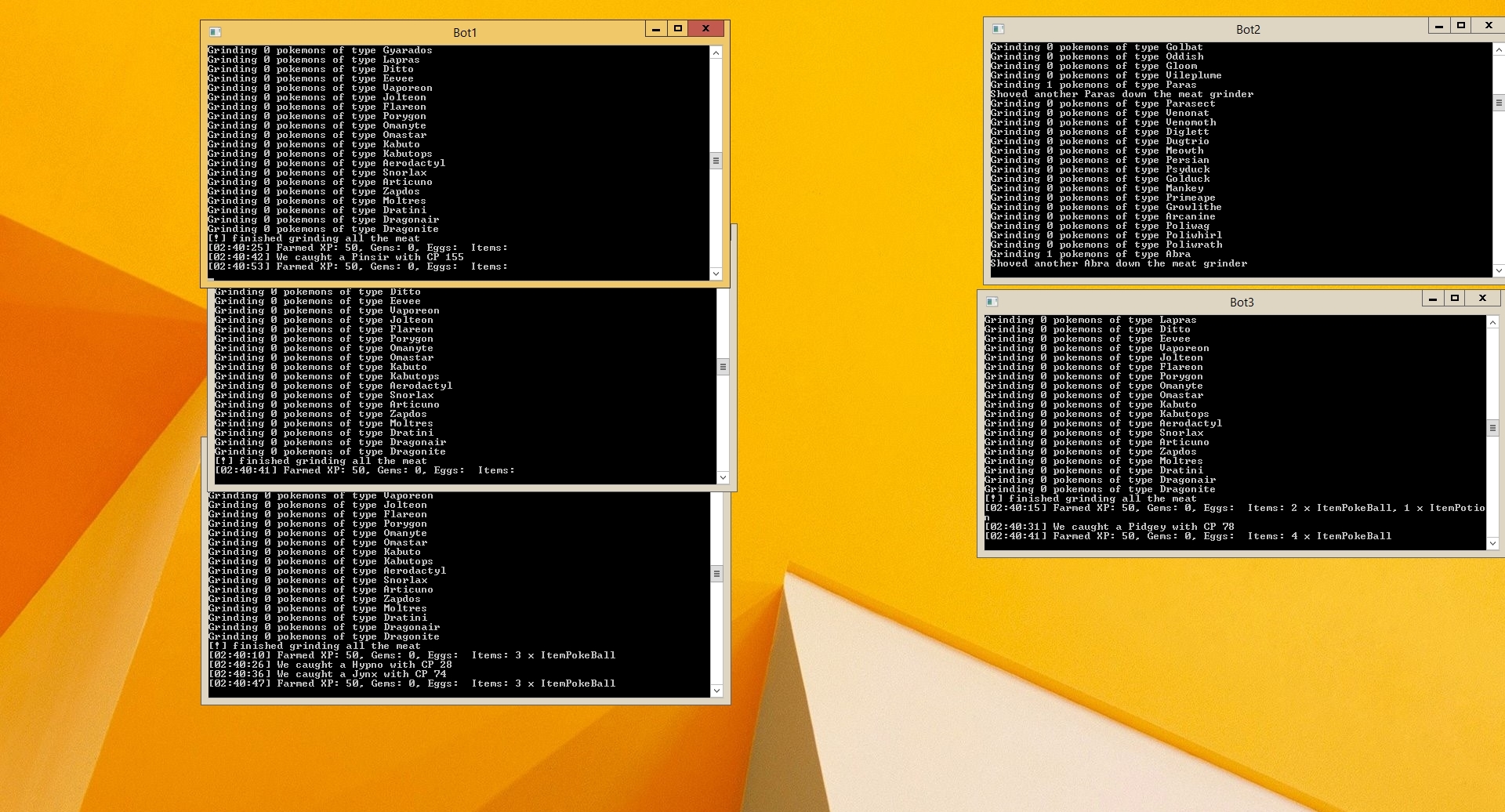The height and width of the screenshot is (812, 1505).
Task: Click the Poliwrath grinding line in Bot2
Action: click(x=1106, y=245)
